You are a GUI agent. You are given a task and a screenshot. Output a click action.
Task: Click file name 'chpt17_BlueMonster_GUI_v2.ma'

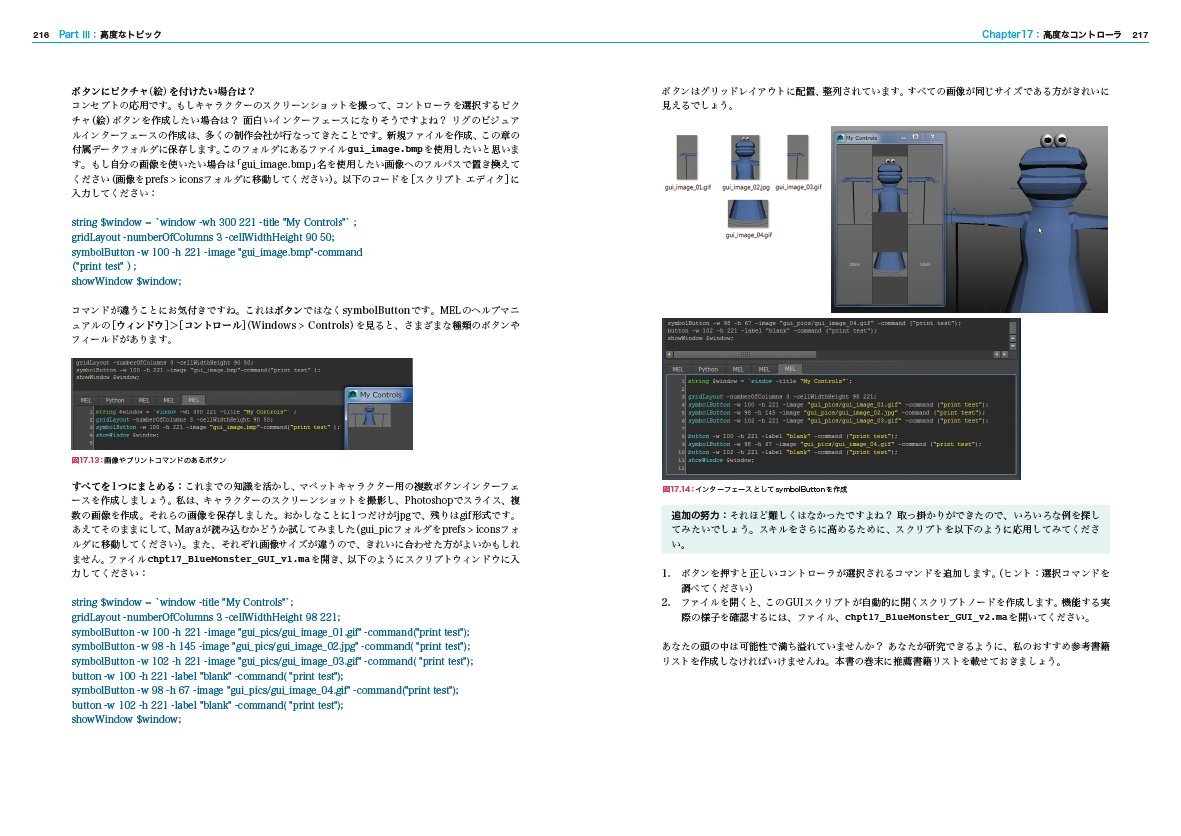tap(926, 617)
